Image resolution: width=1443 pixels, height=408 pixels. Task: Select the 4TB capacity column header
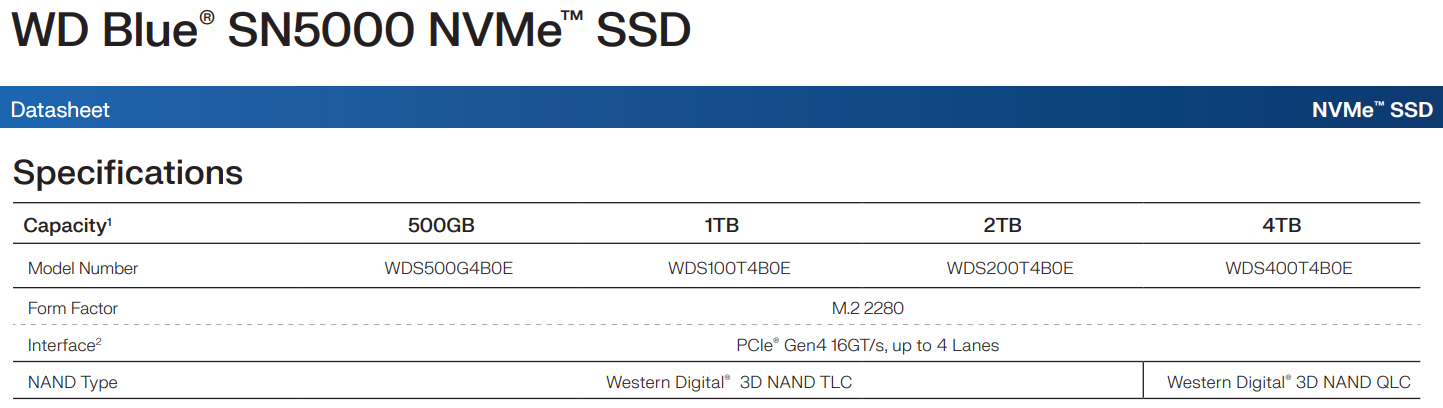[1282, 225]
